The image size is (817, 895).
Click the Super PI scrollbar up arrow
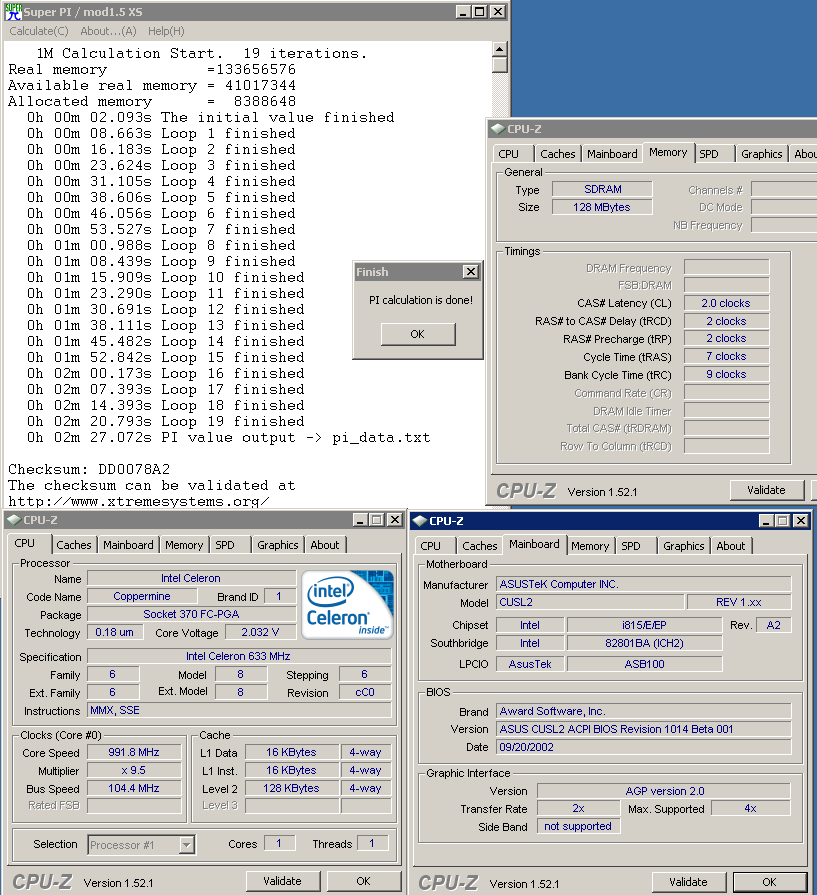point(500,47)
